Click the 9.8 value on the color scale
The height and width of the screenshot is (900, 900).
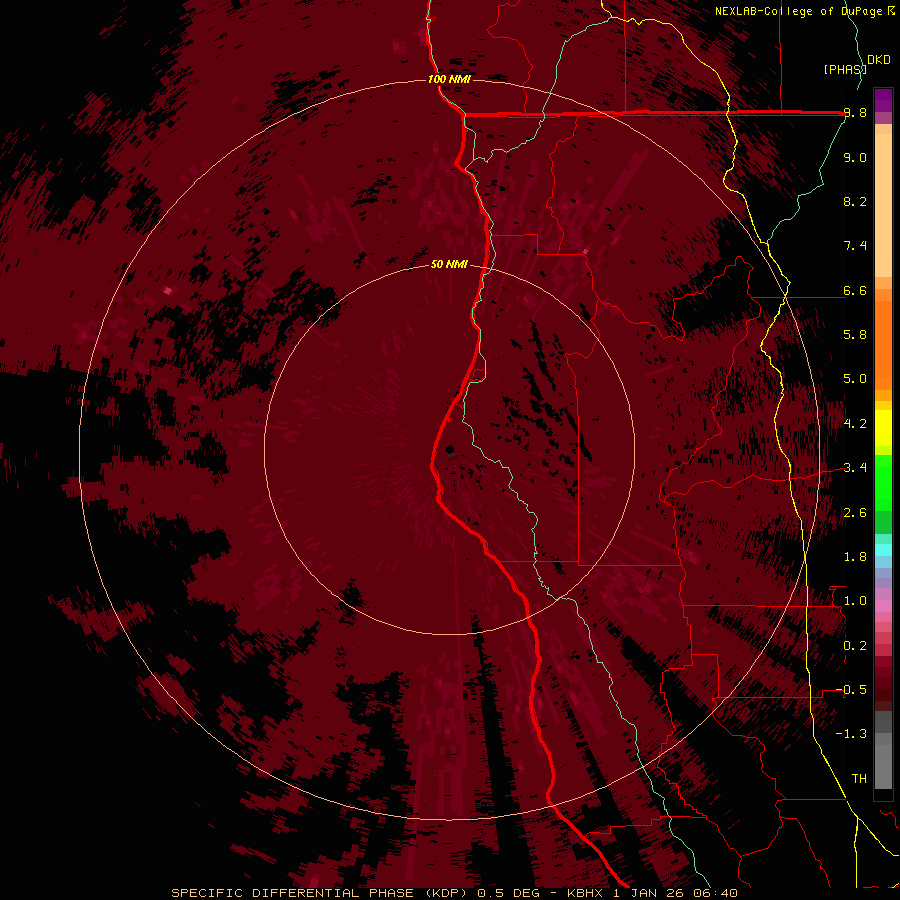pyautogui.click(x=855, y=113)
